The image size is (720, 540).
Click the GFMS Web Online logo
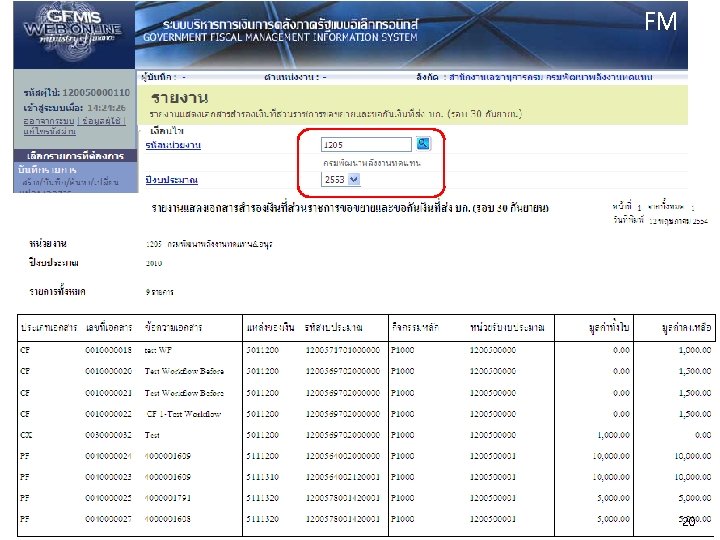click(x=74, y=34)
